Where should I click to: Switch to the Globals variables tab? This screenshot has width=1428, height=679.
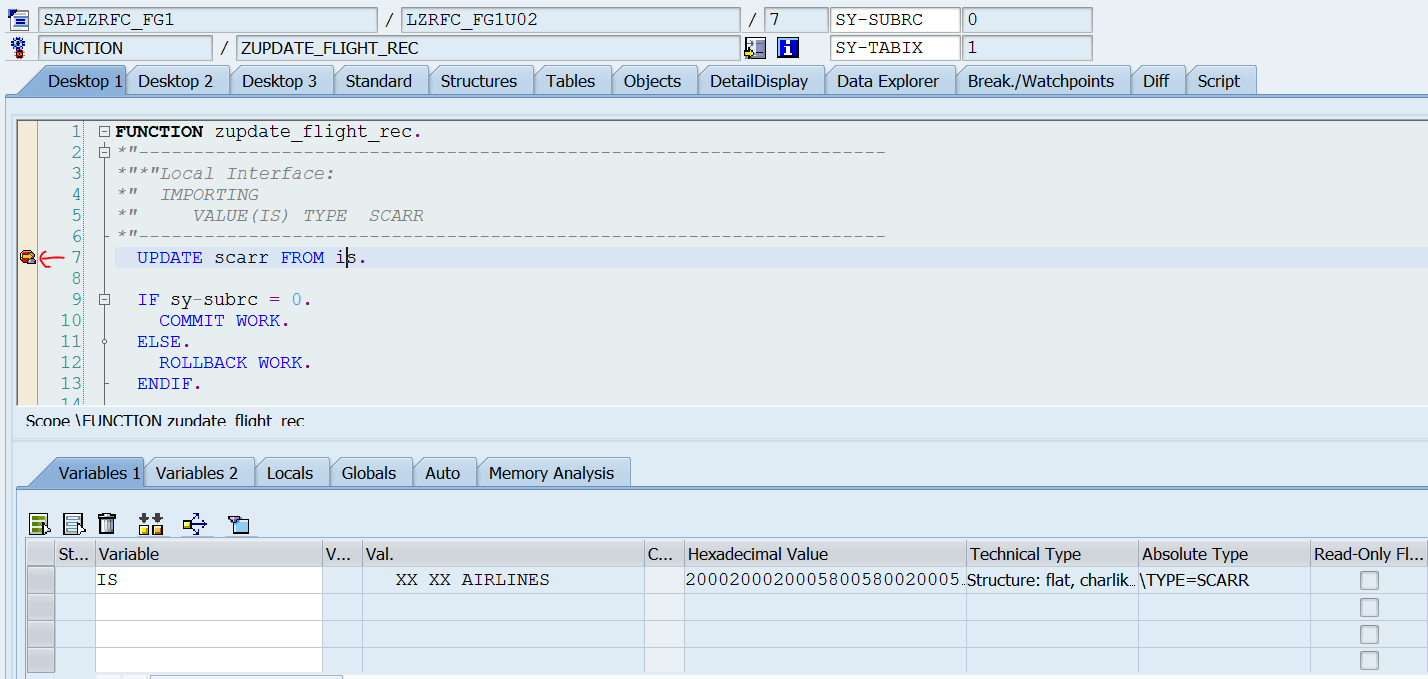point(371,472)
